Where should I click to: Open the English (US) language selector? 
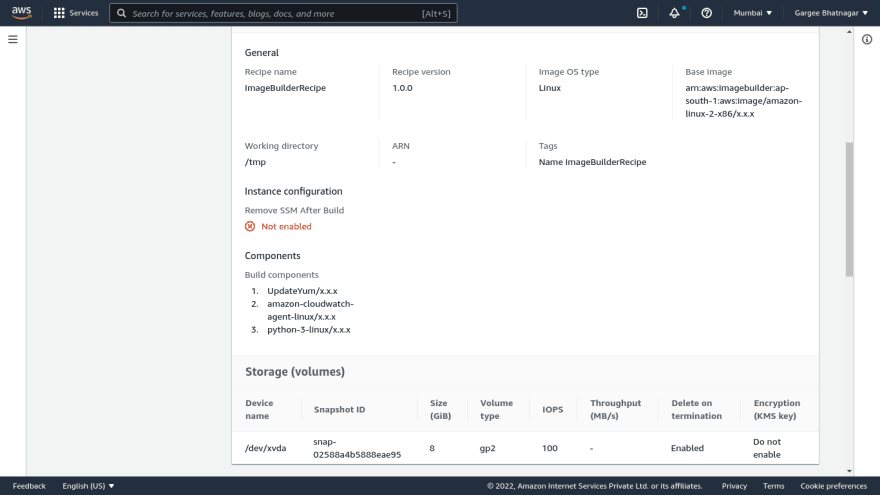click(x=88, y=486)
